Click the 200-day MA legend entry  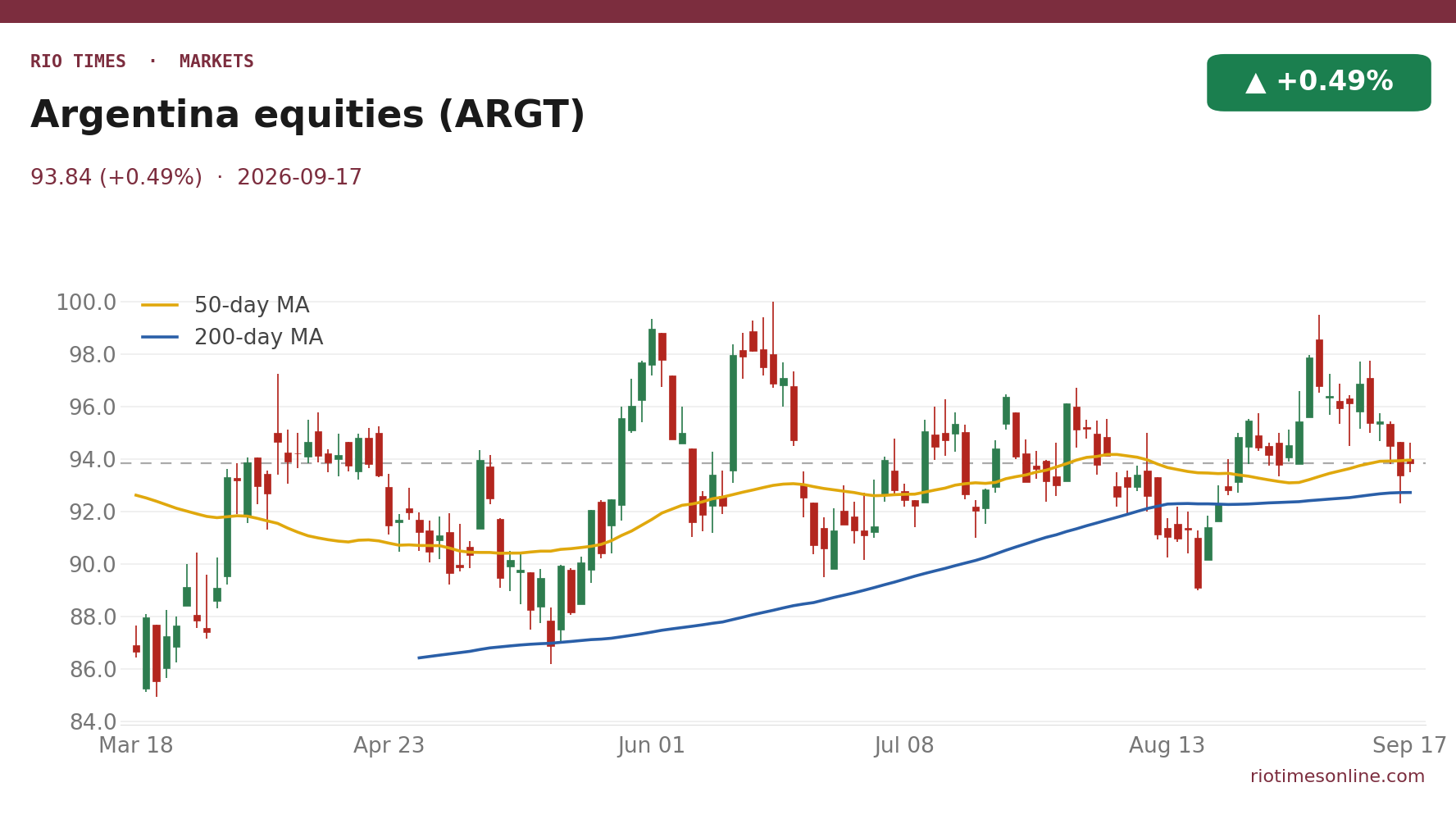(x=232, y=338)
